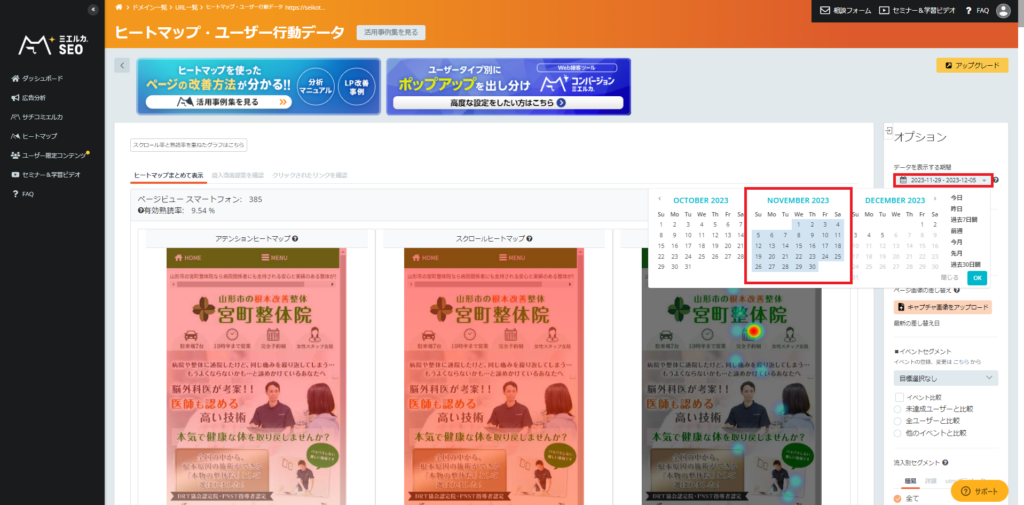Click the help icon beside ページ画像の差し替え
Viewport: 1024px width, 505px height.
(x=957, y=290)
